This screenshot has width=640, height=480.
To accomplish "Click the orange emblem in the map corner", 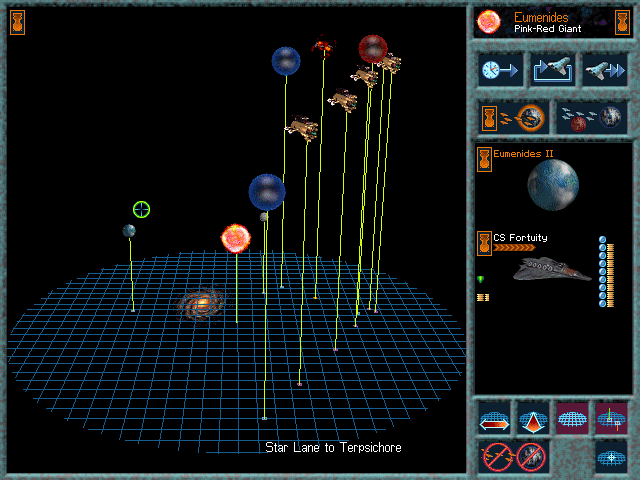I will point(18,22).
